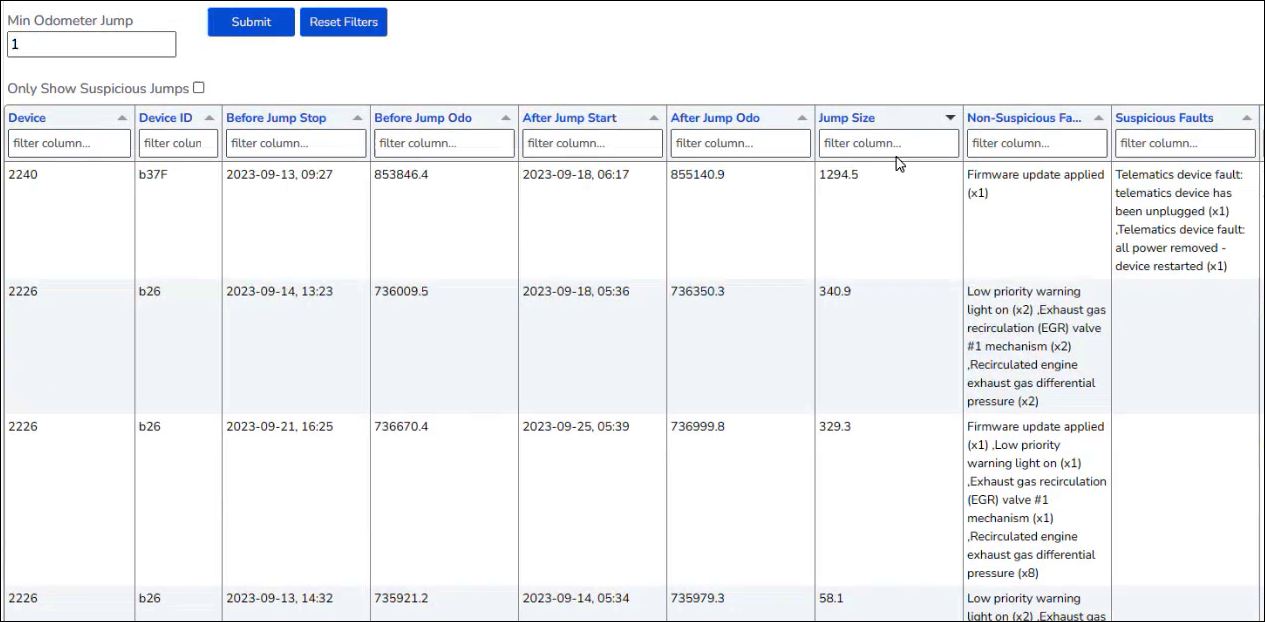Click the After Jump Odo header label
The width and height of the screenshot is (1265, 622).
pos(715,118)
